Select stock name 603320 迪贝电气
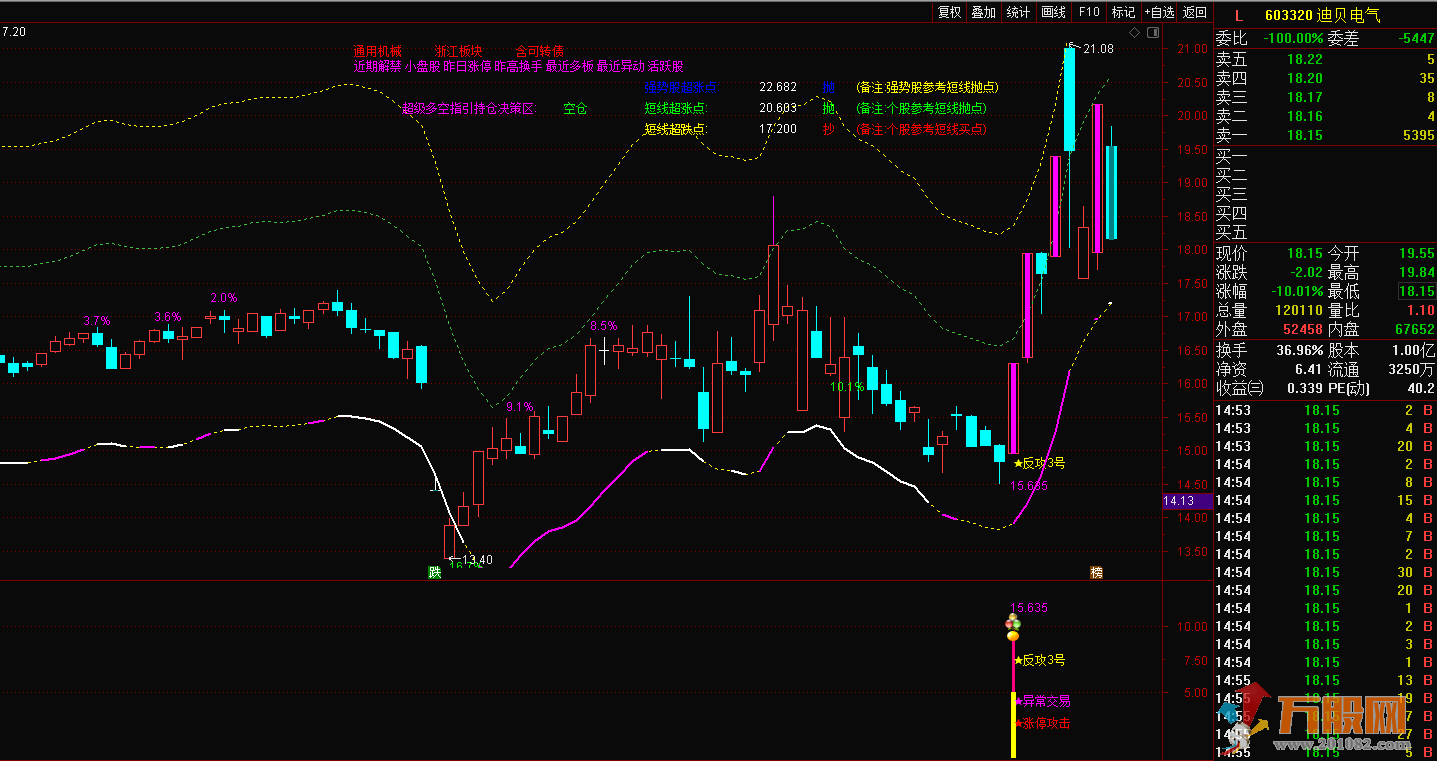This screenshot has height=761, width=1437. [x=1322, y=15]
